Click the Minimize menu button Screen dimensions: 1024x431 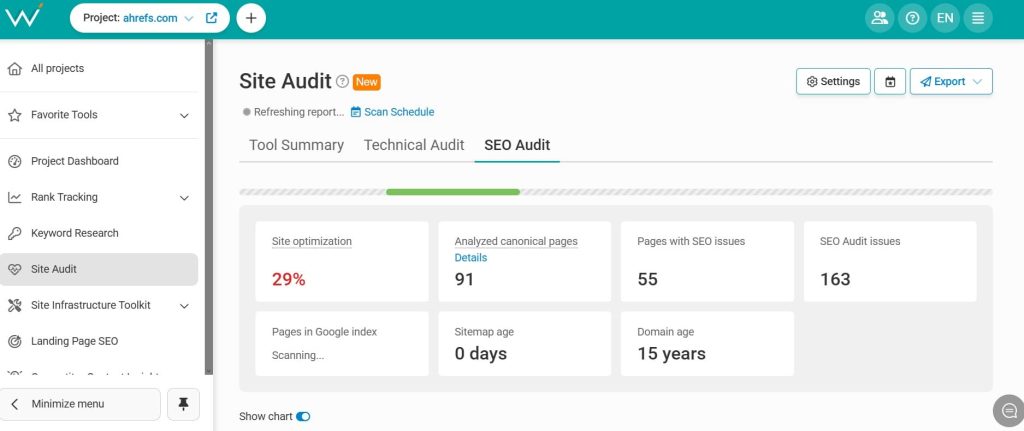click(80, 404)
